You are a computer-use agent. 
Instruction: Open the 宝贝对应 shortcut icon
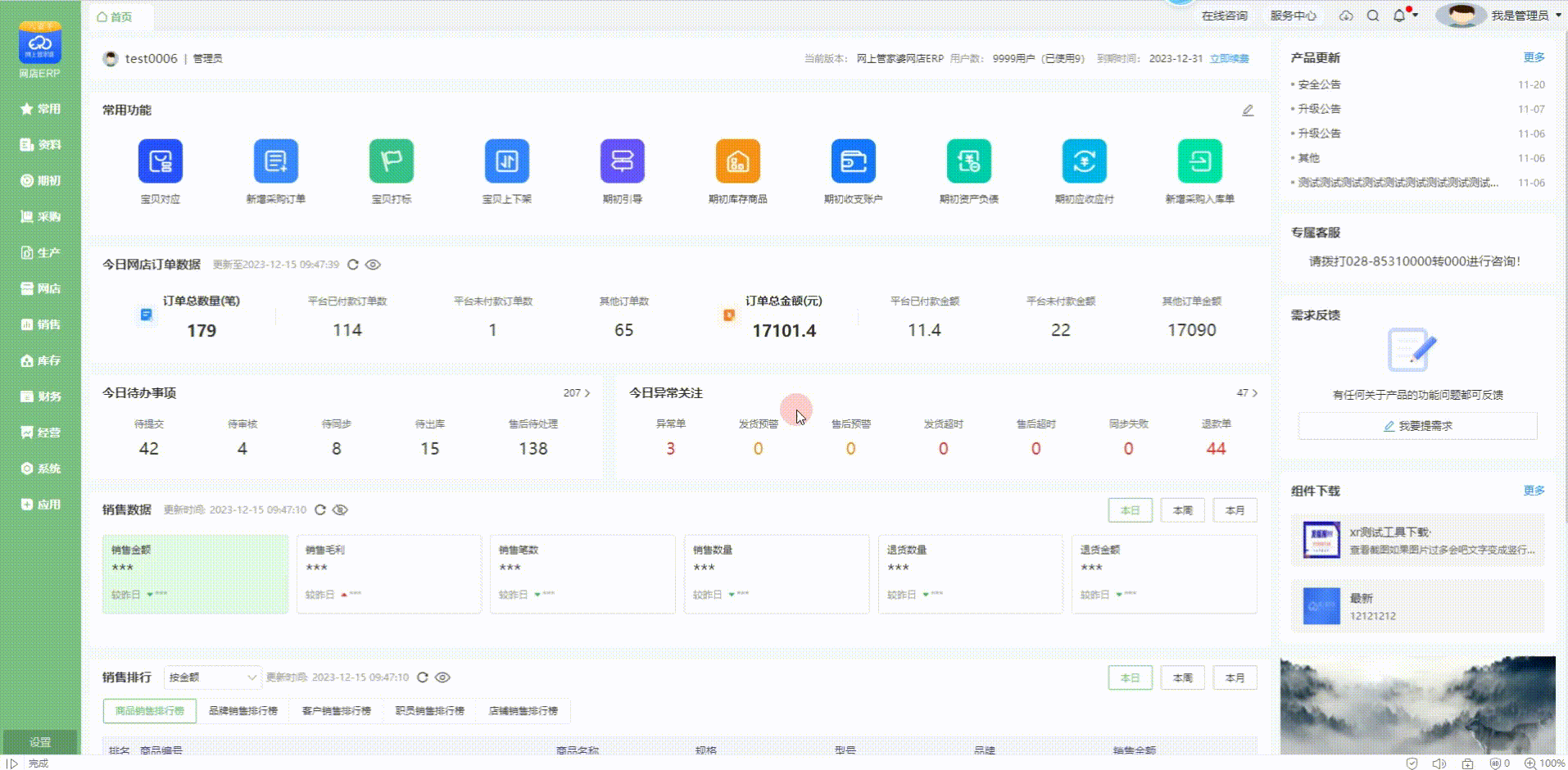pos(160,161)
